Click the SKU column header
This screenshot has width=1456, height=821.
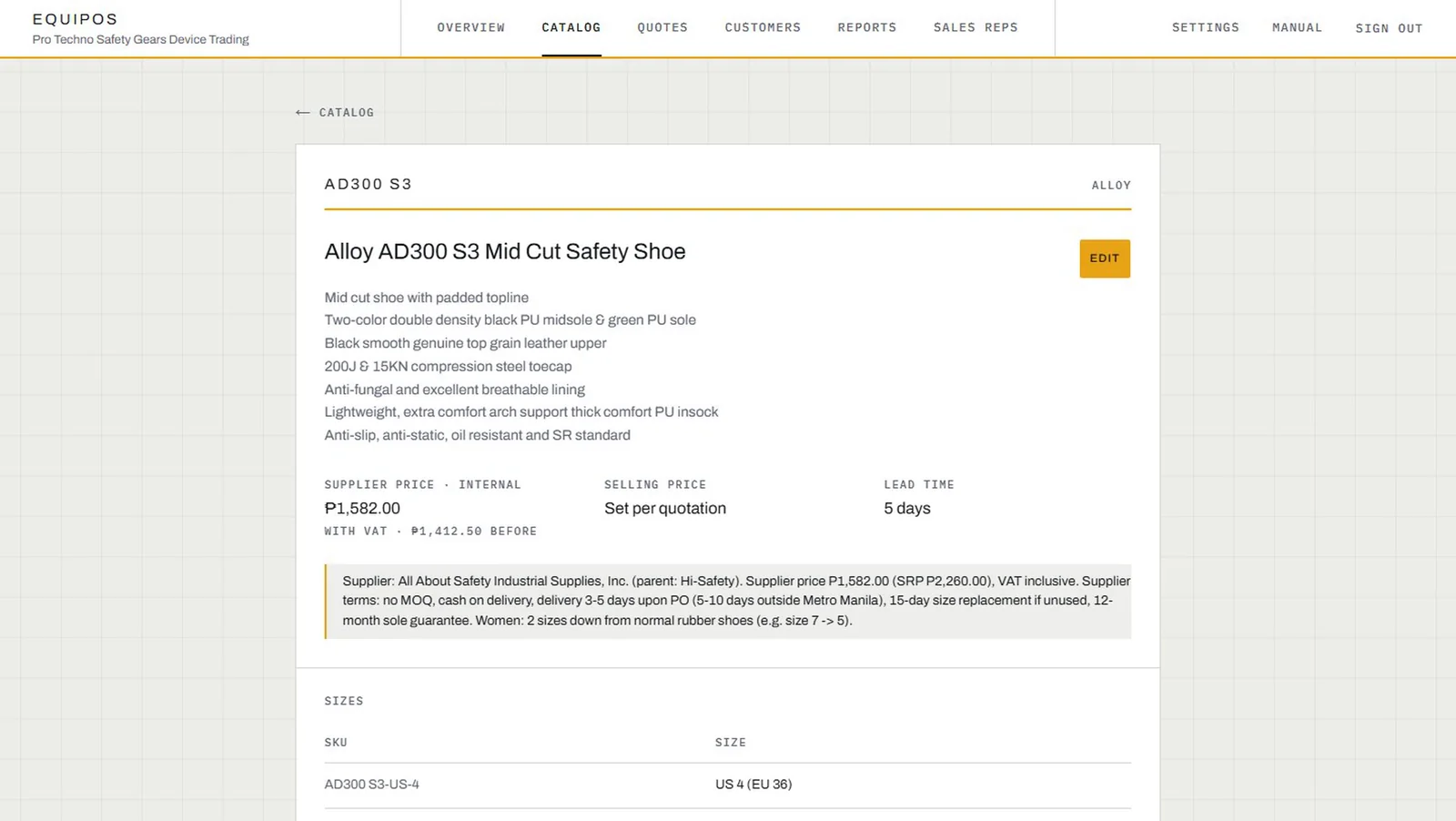(x=336, y=742)
